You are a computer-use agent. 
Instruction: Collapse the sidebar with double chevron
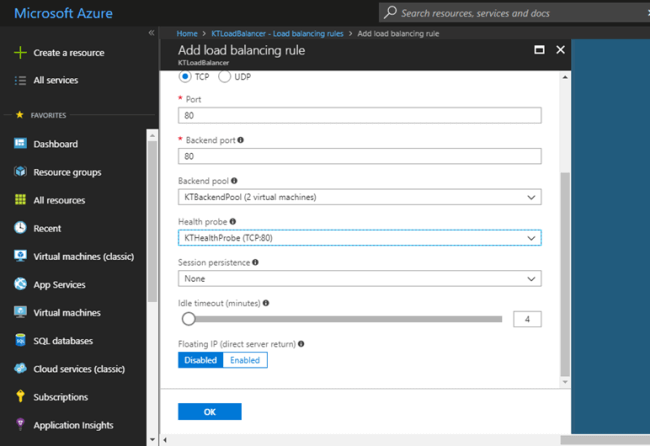tap(151, 33)
